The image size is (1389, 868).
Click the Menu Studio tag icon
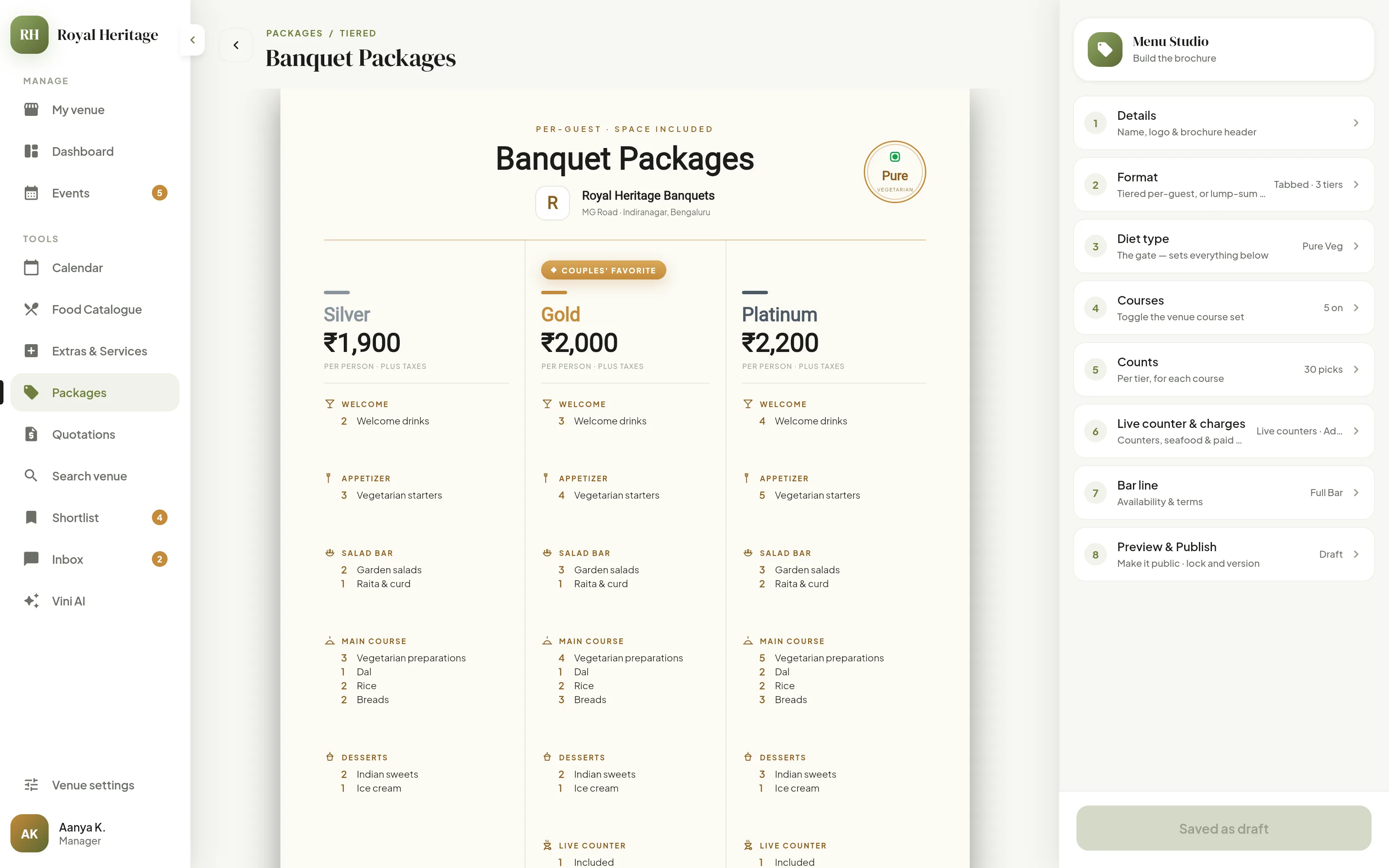pyautogui.click(x=1104, y=49)
